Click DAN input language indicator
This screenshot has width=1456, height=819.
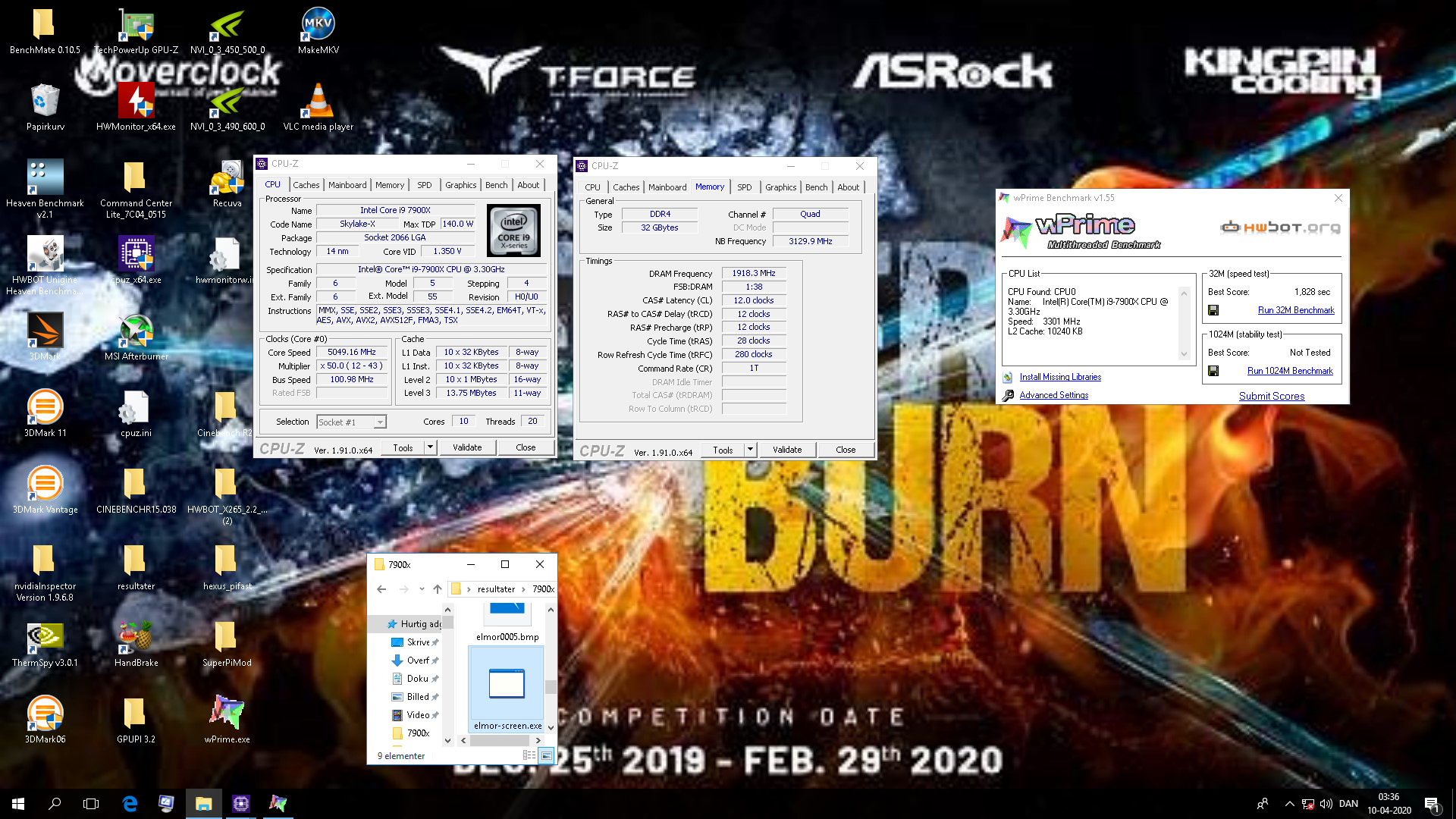[x=1349, y=804]
